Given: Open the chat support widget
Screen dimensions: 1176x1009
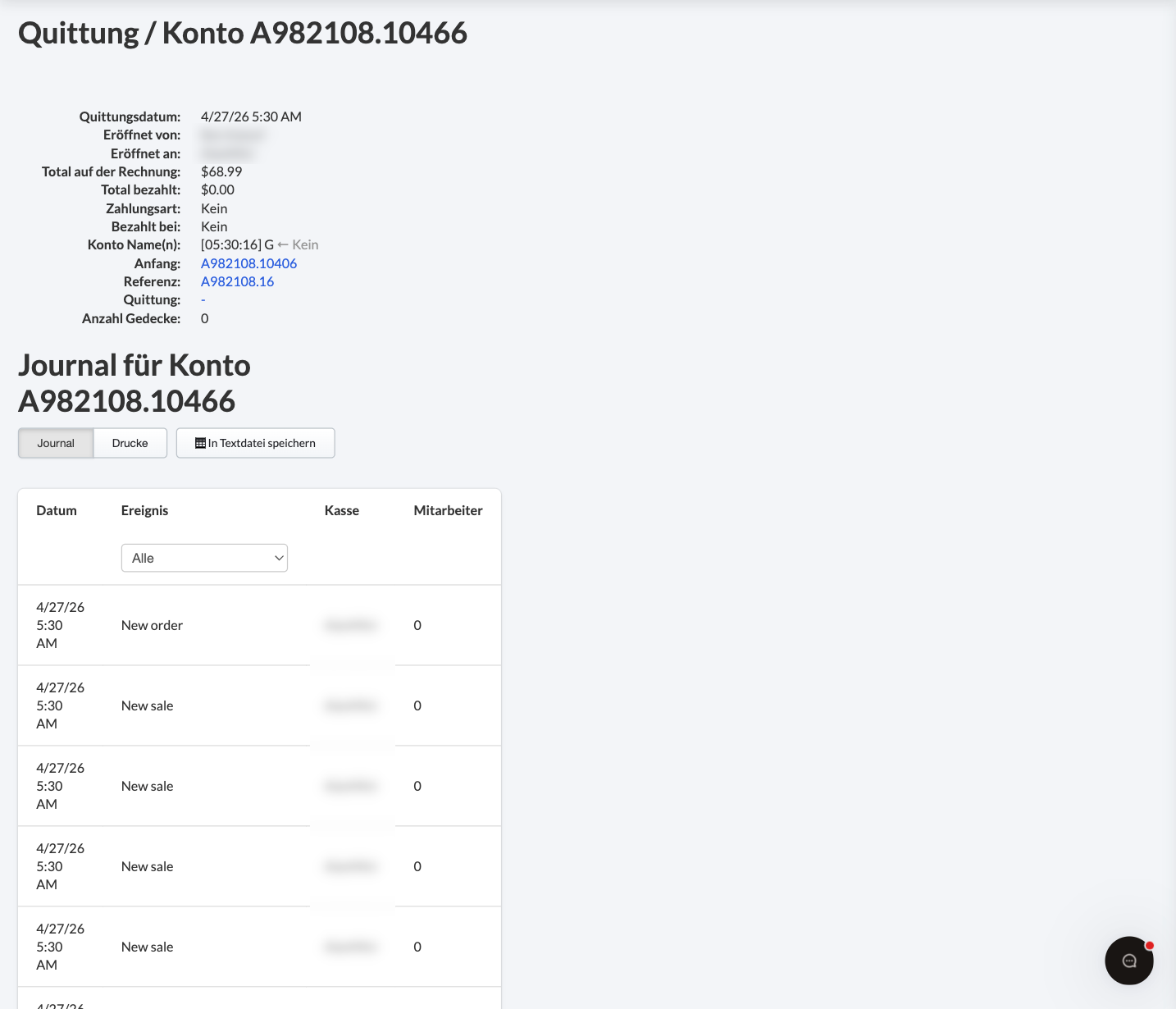Looking at the screenshot, I should [x=1128, y=961].
